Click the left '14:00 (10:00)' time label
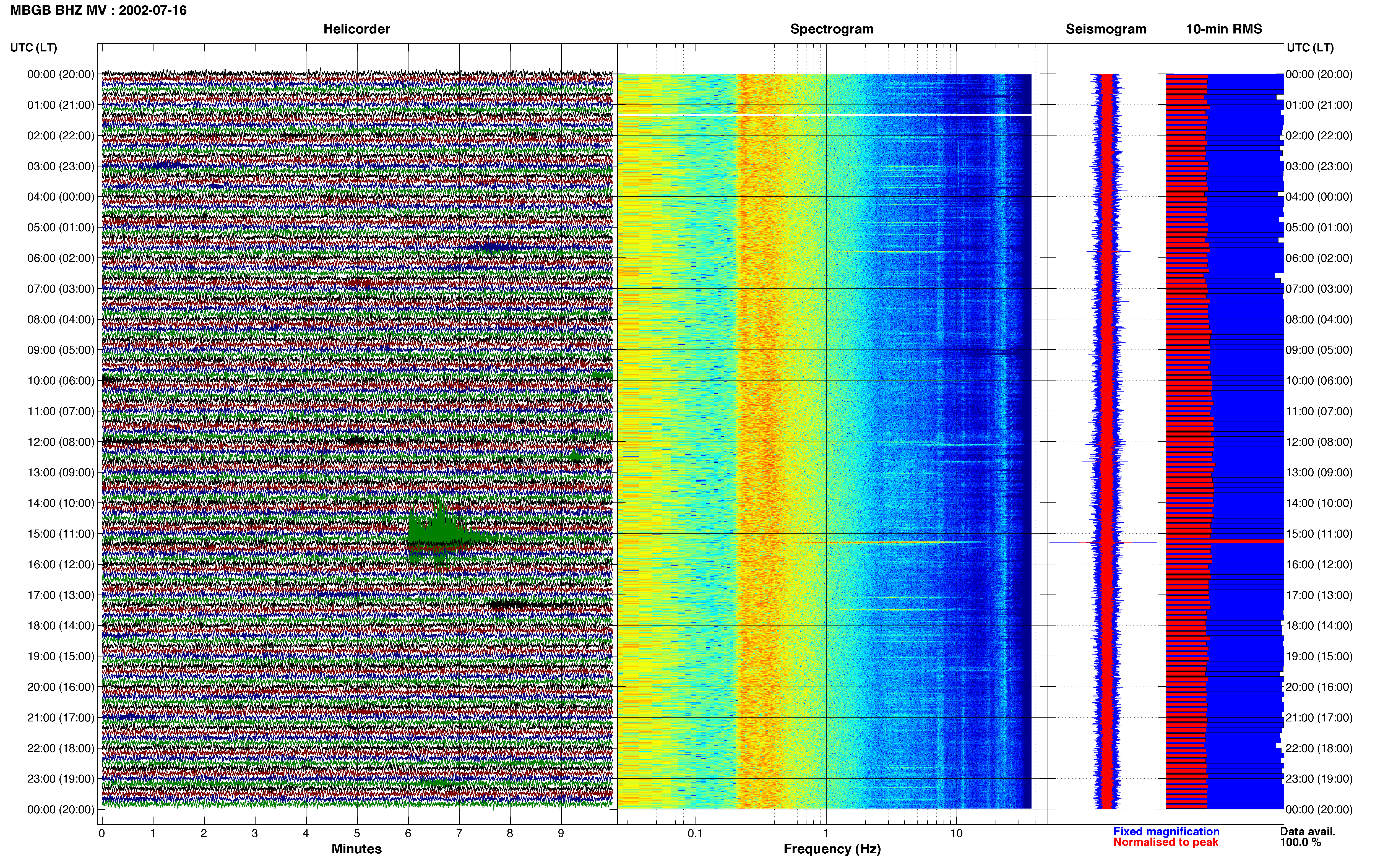 (61, 503)
